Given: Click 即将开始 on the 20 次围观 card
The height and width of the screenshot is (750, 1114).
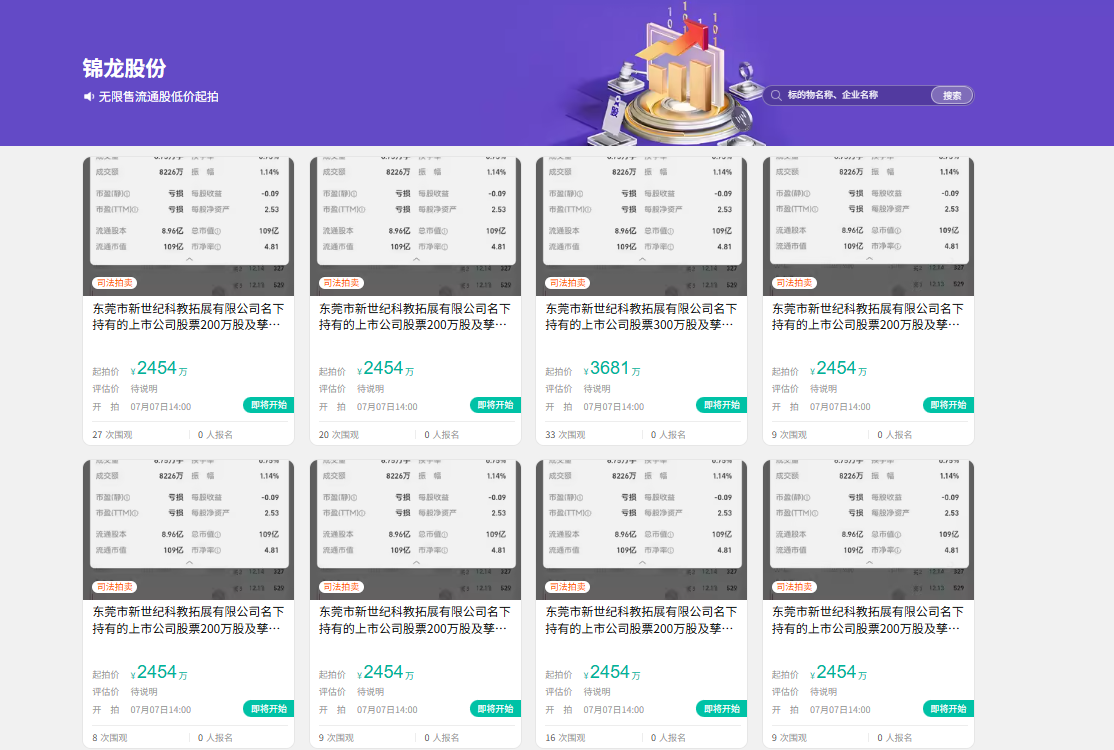Looking at the screenshot, I should [495, 405].
